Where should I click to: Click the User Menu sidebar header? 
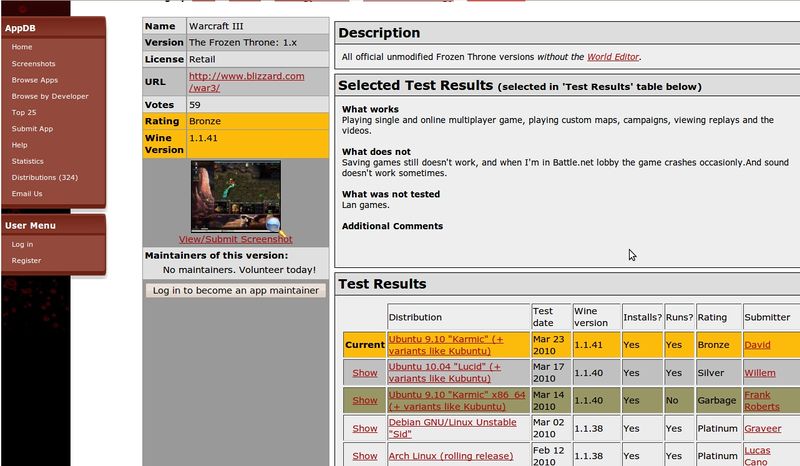tap(53, 226)
